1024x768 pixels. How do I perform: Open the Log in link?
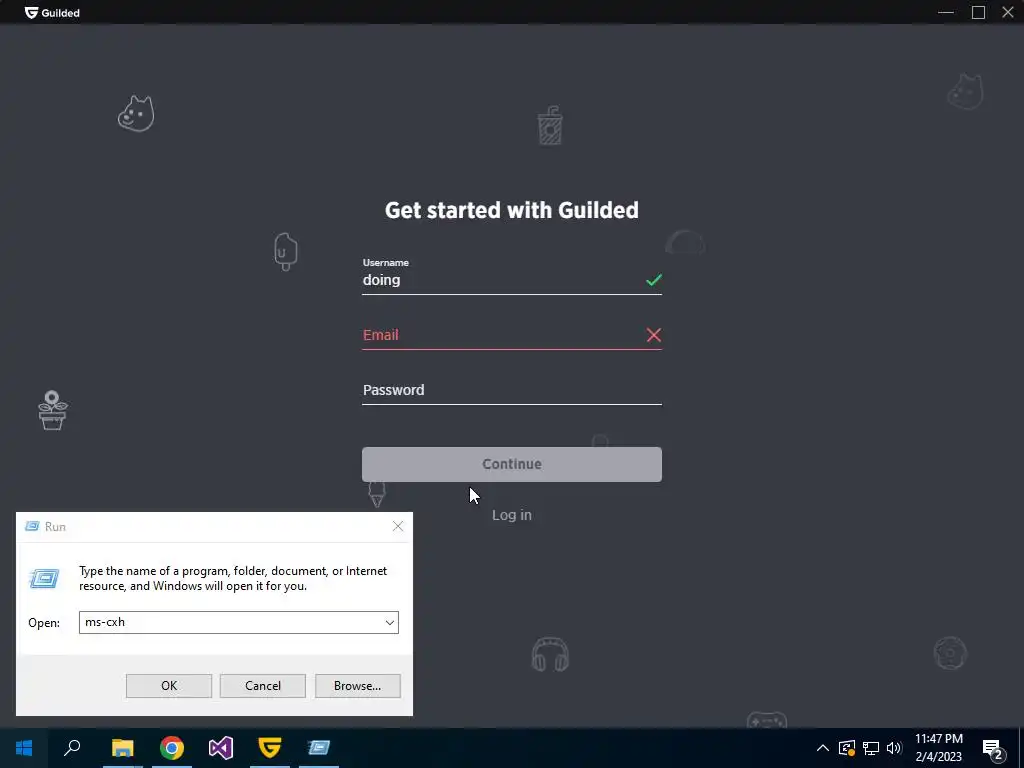511,515
